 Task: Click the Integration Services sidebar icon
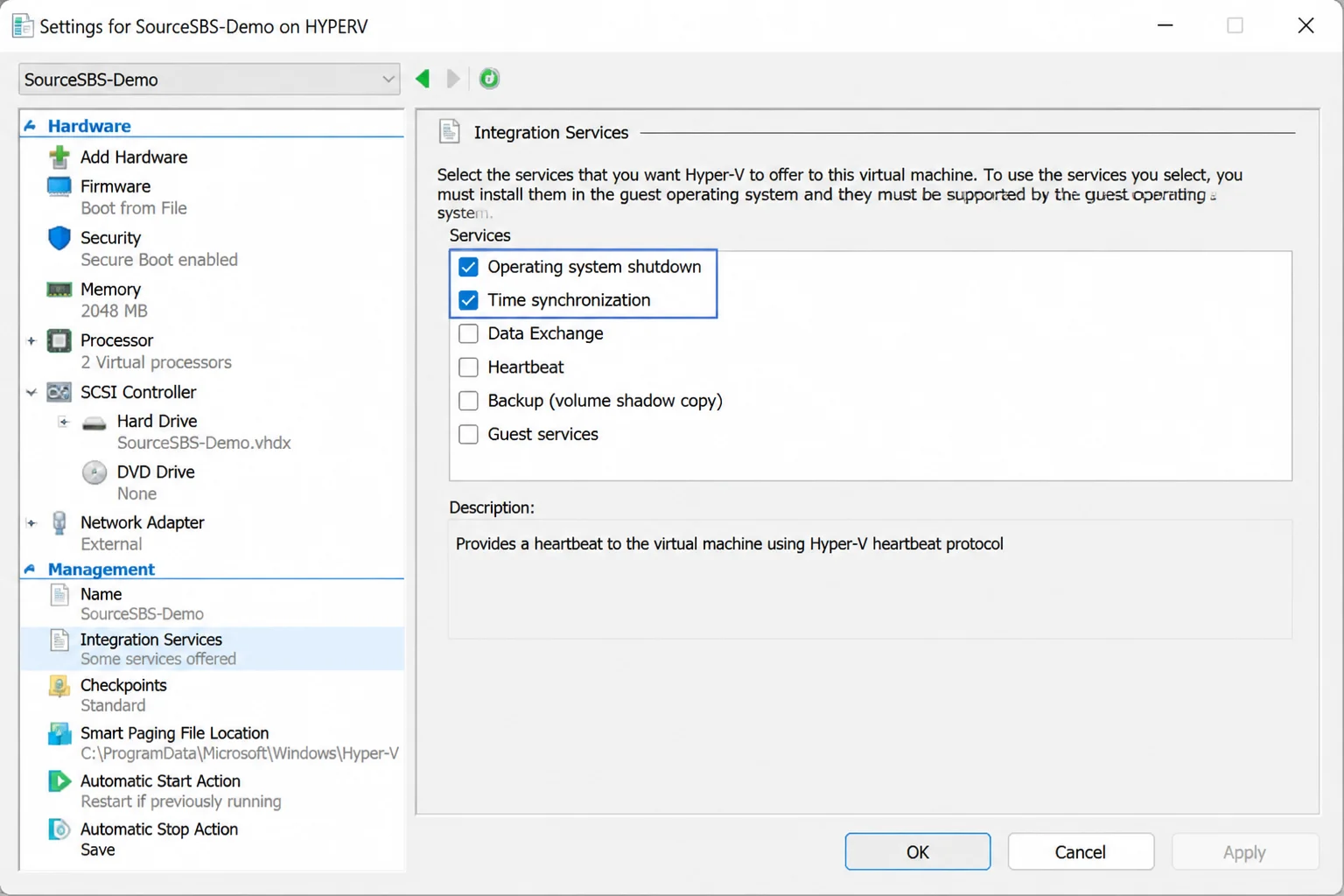[x=59, y=640]
